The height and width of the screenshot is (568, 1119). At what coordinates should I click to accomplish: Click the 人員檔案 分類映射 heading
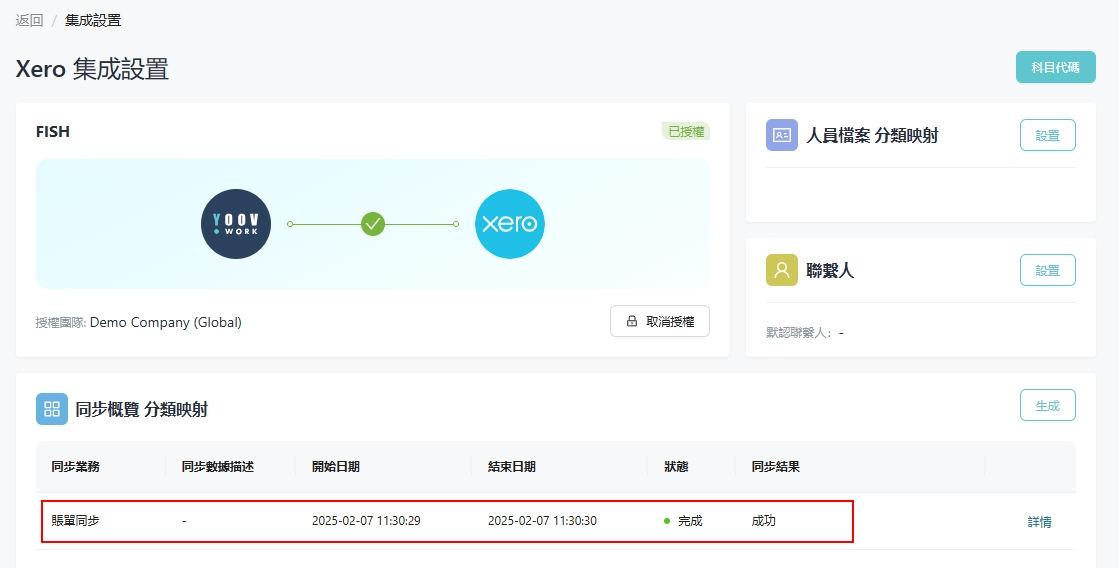872,135
